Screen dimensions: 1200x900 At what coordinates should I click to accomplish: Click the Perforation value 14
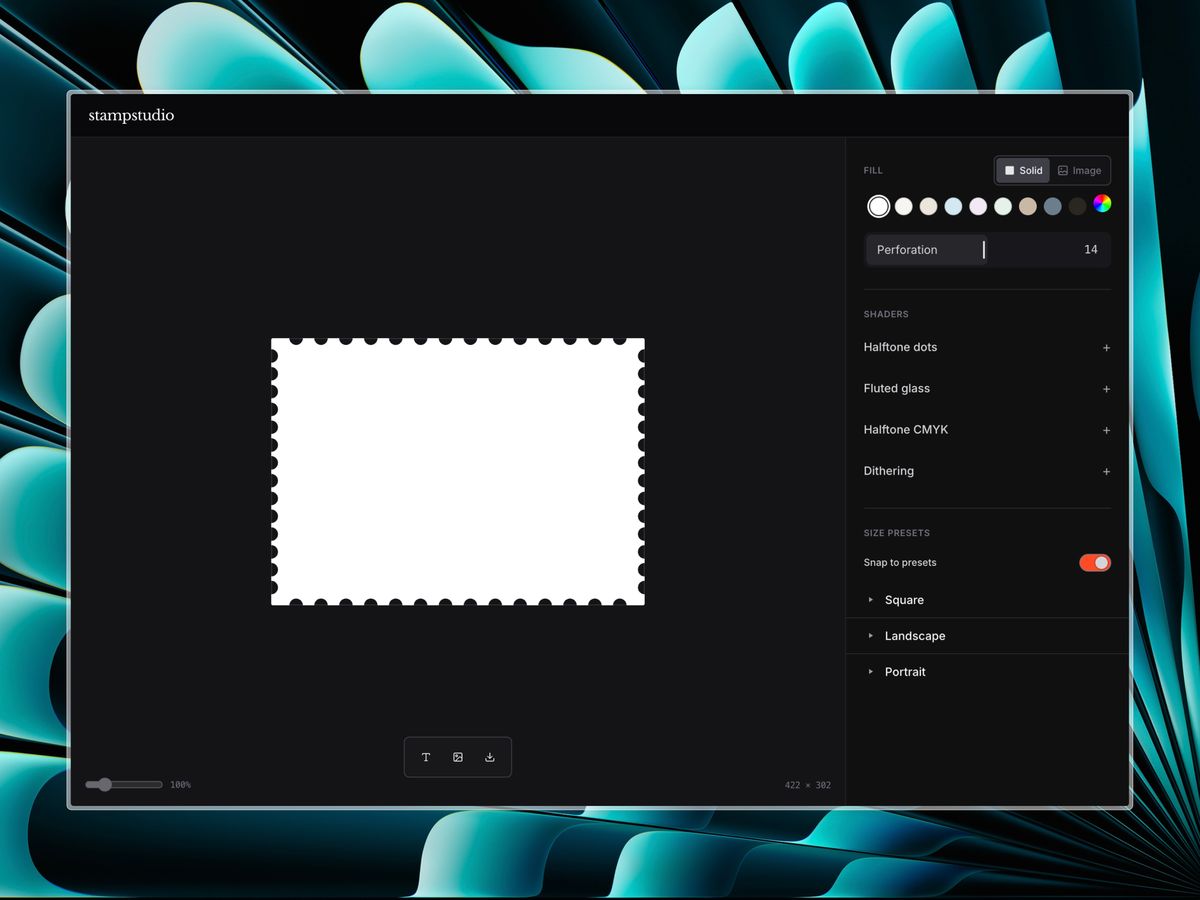point(1090,250)
